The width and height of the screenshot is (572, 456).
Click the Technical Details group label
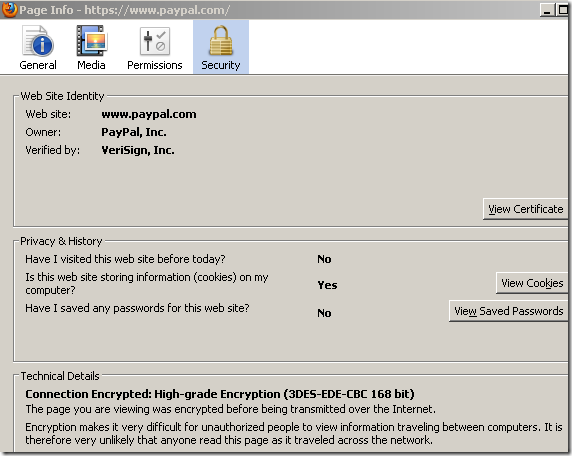point(60,376)
